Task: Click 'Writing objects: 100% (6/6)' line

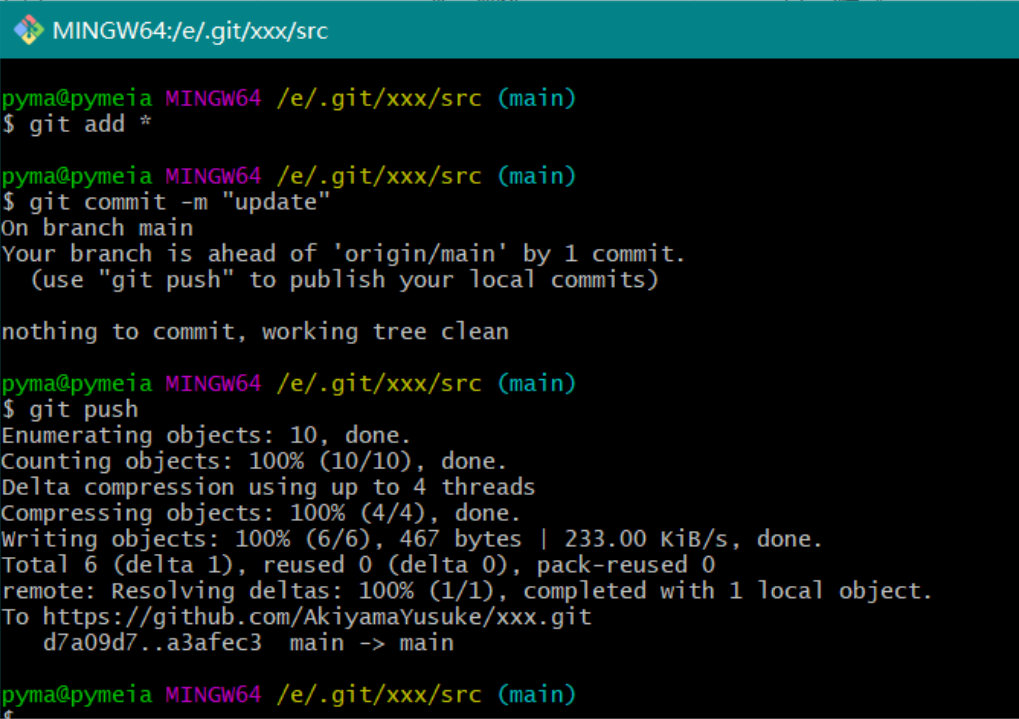Action: (x=412, y=539)
